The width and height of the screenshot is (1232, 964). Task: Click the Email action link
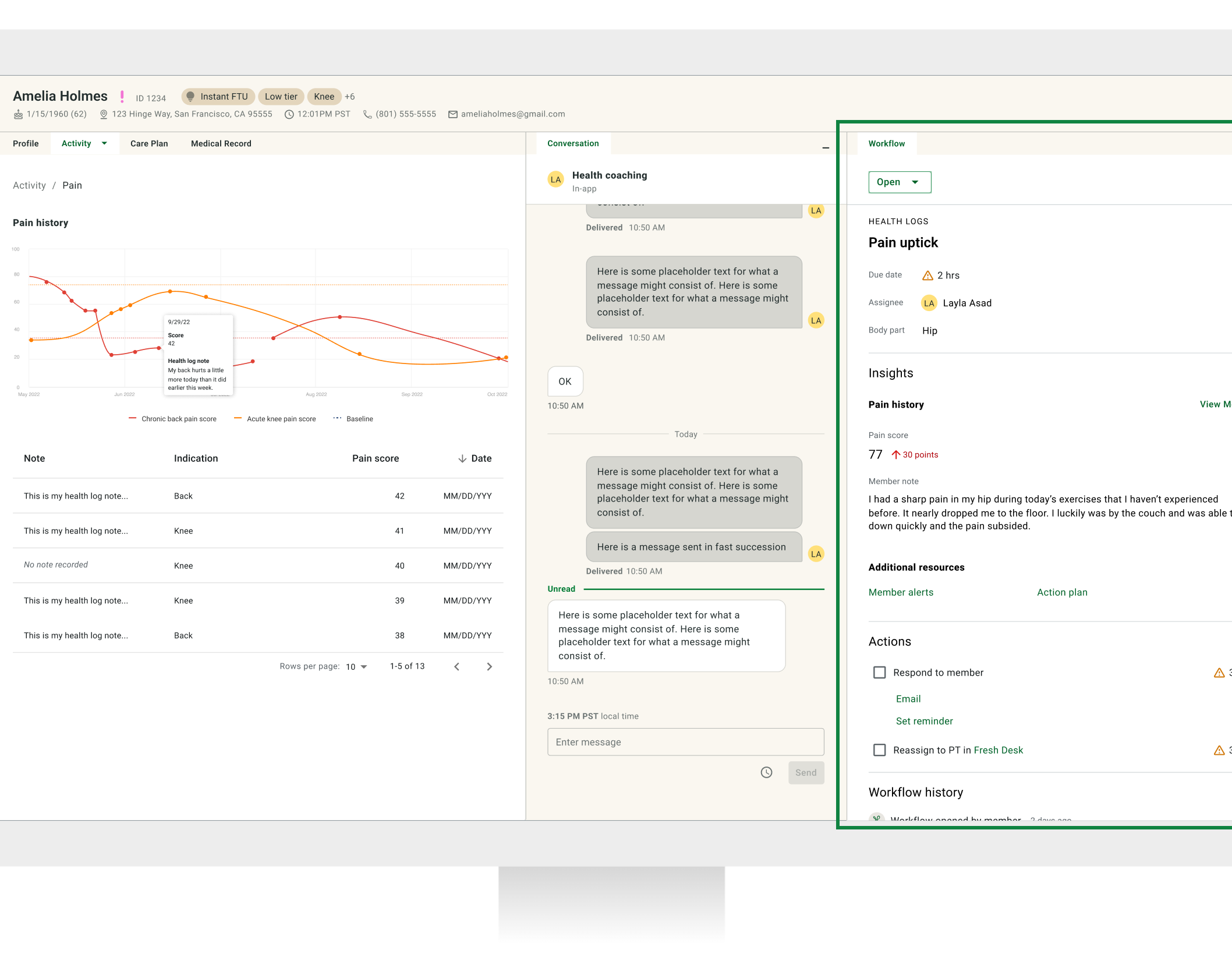click(x=908, y=699)
